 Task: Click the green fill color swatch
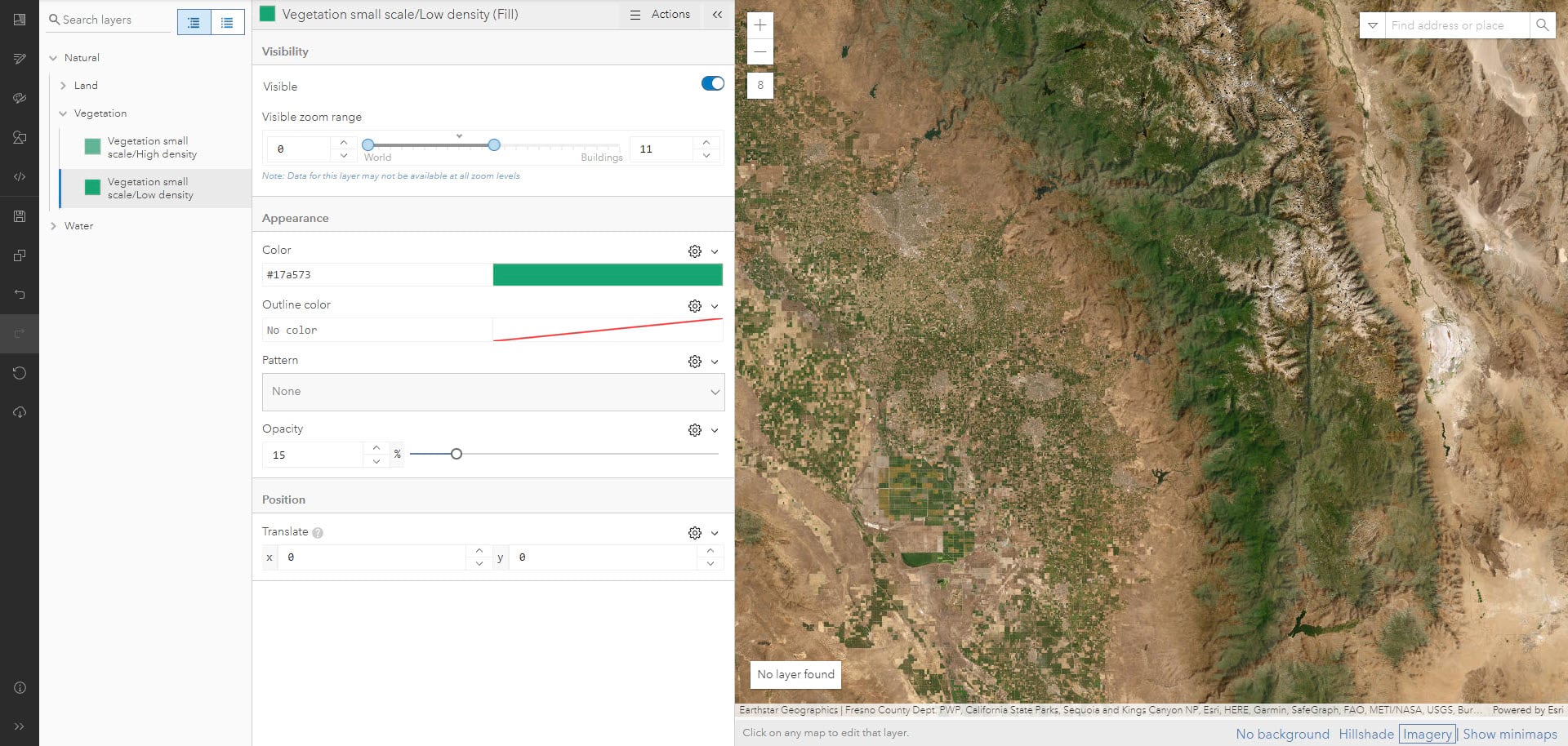pos(608,275)
